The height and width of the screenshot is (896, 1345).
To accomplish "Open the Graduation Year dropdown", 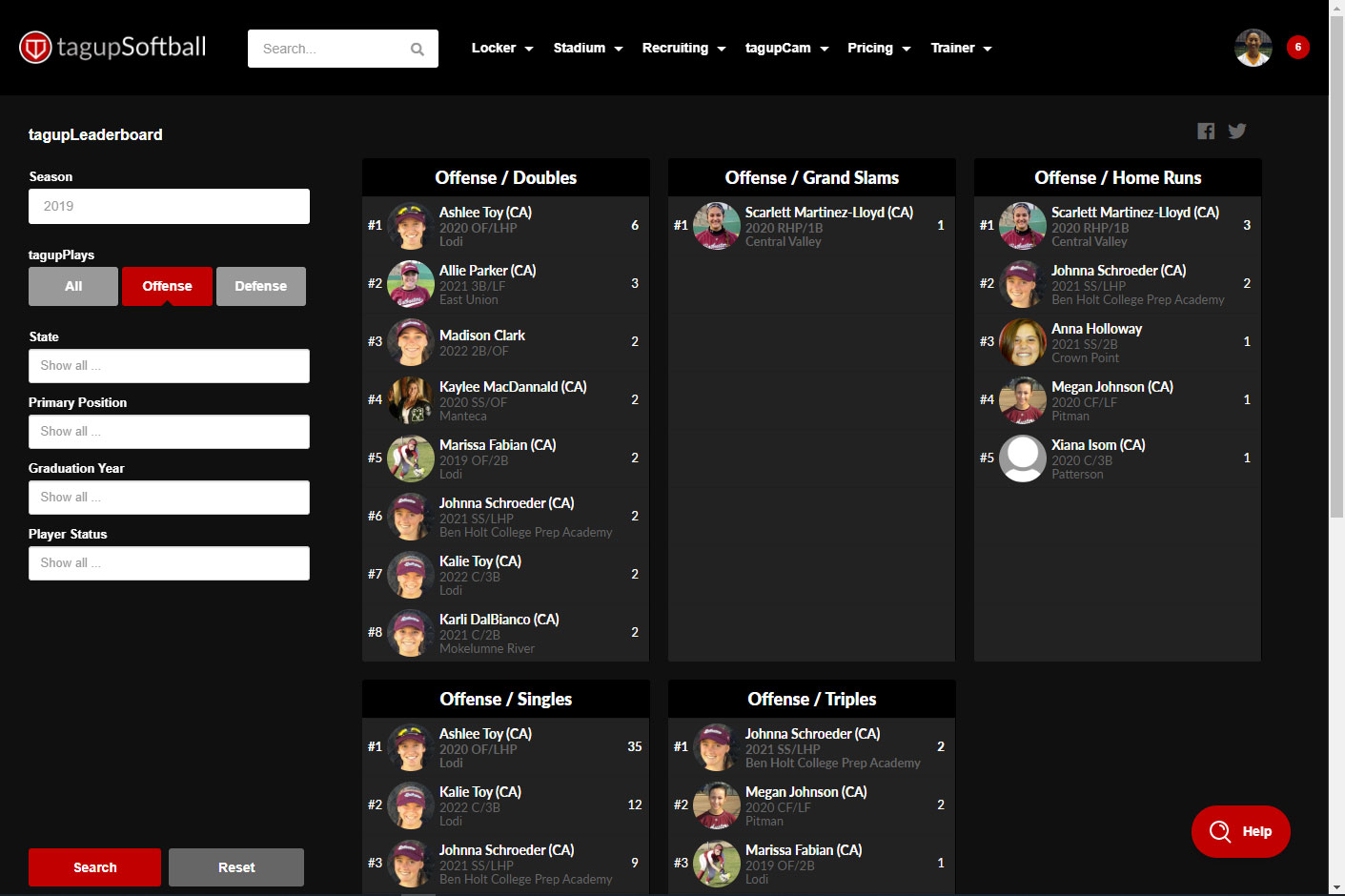I will [169, 498].
